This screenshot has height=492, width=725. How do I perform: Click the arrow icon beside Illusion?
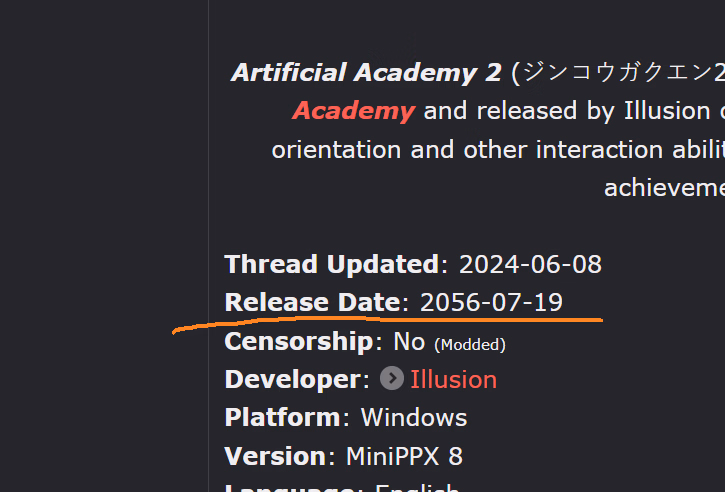(392, 379)
